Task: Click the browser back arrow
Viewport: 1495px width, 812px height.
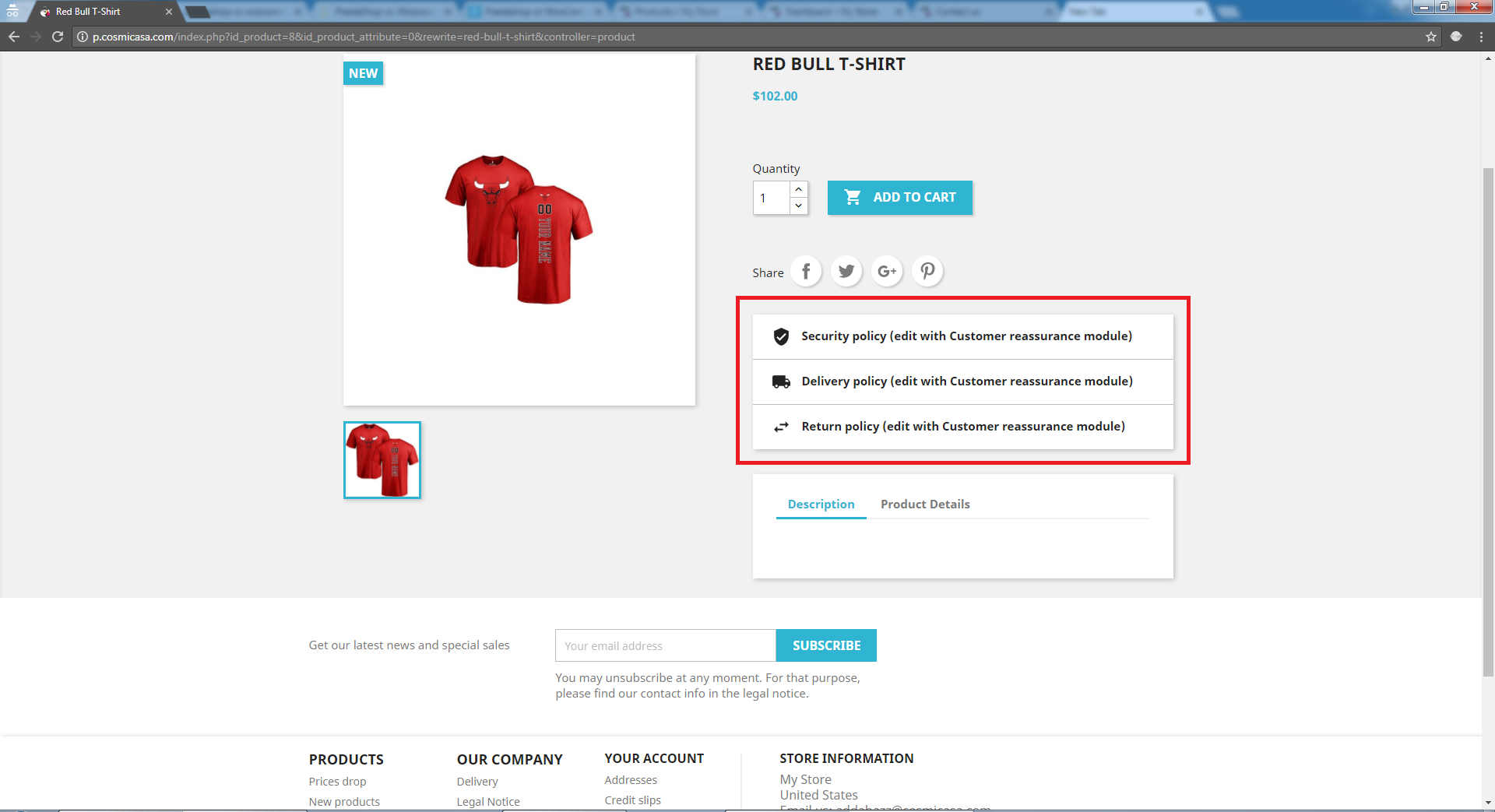Action: 14,37
